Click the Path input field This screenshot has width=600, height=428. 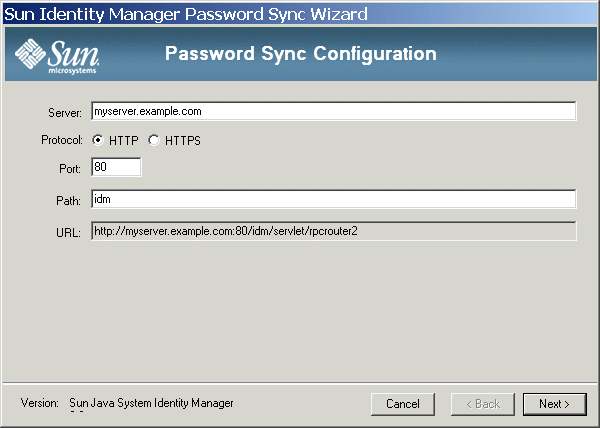[334, 199]
